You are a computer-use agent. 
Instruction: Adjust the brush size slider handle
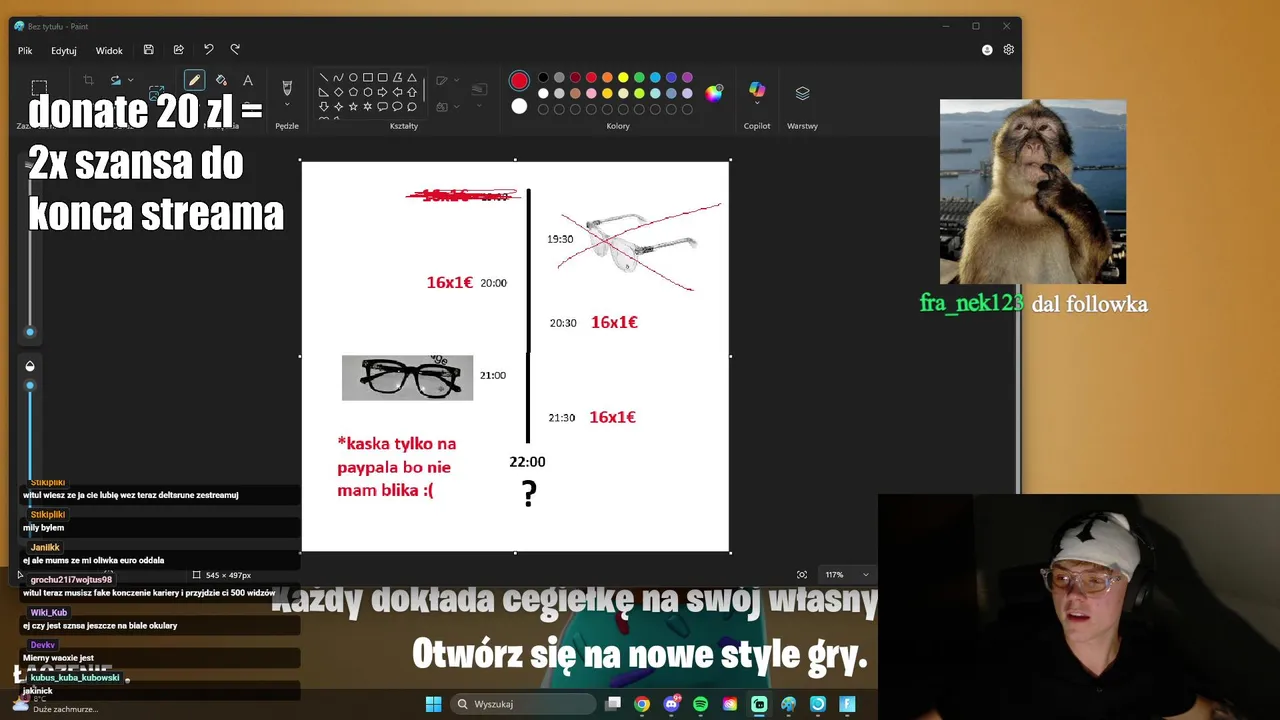point(30,332)
